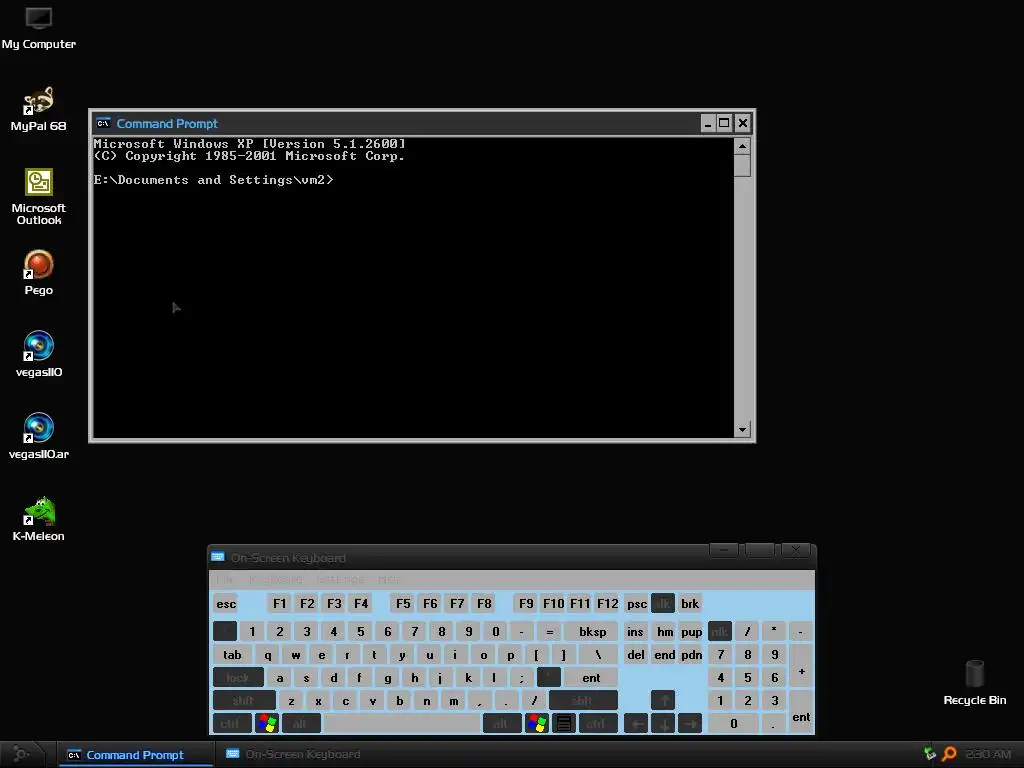The height and width of the screenshot is (768, 1024).
Task: Click the green system tray icon
Action: (930, 754)
